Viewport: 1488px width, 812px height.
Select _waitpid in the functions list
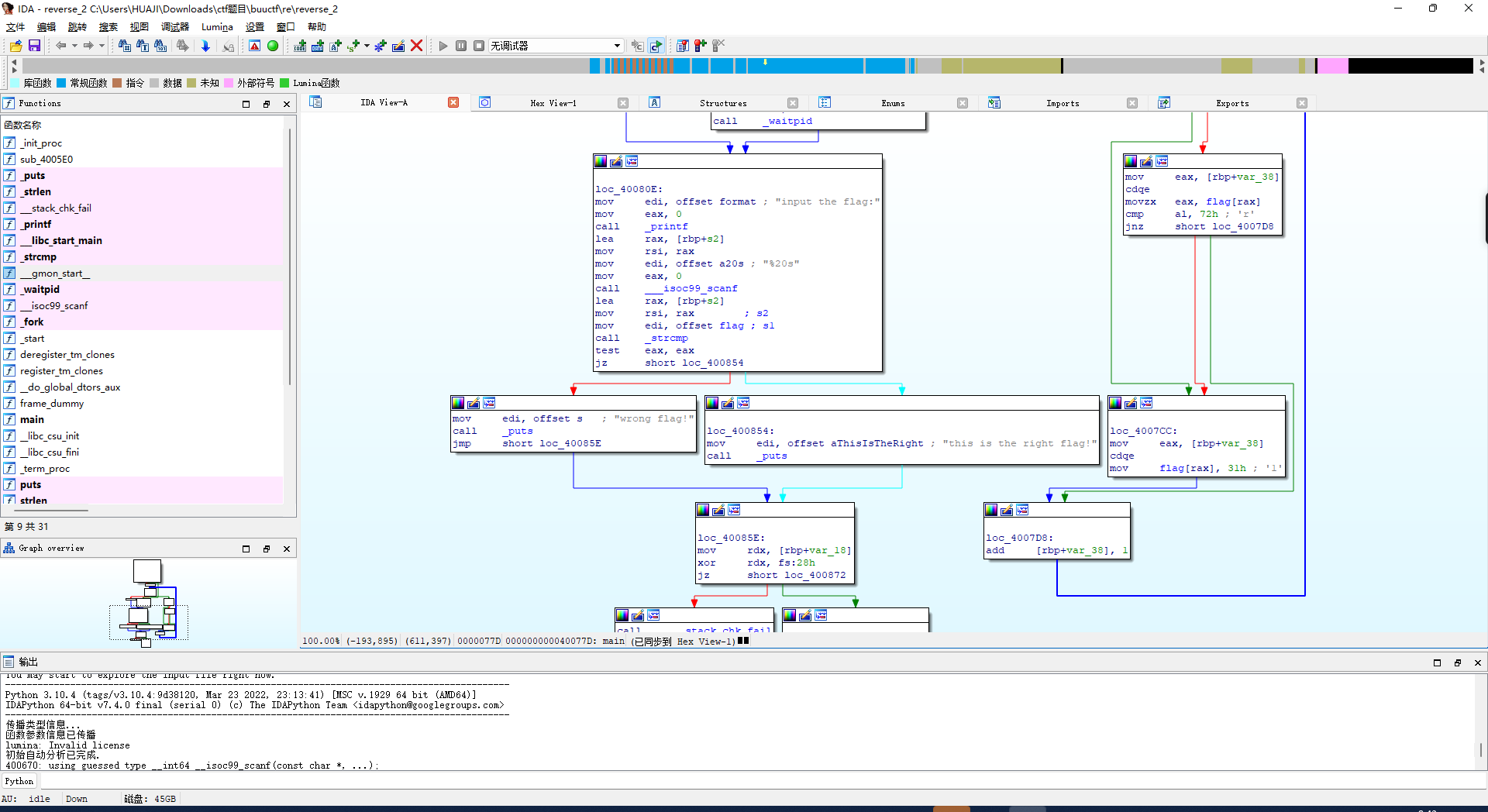[143, 289]
